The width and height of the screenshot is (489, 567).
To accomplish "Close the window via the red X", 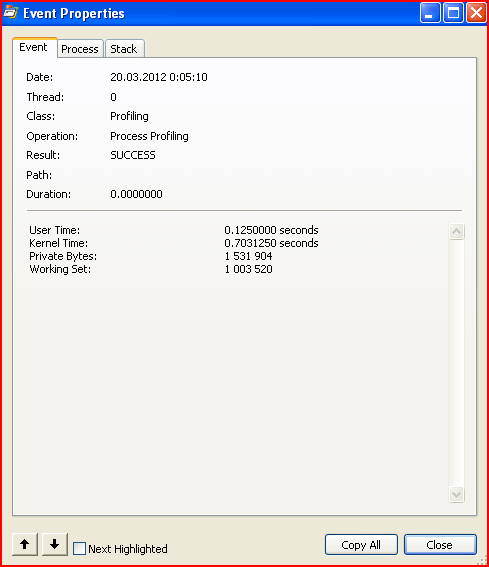I will (476, 13).
